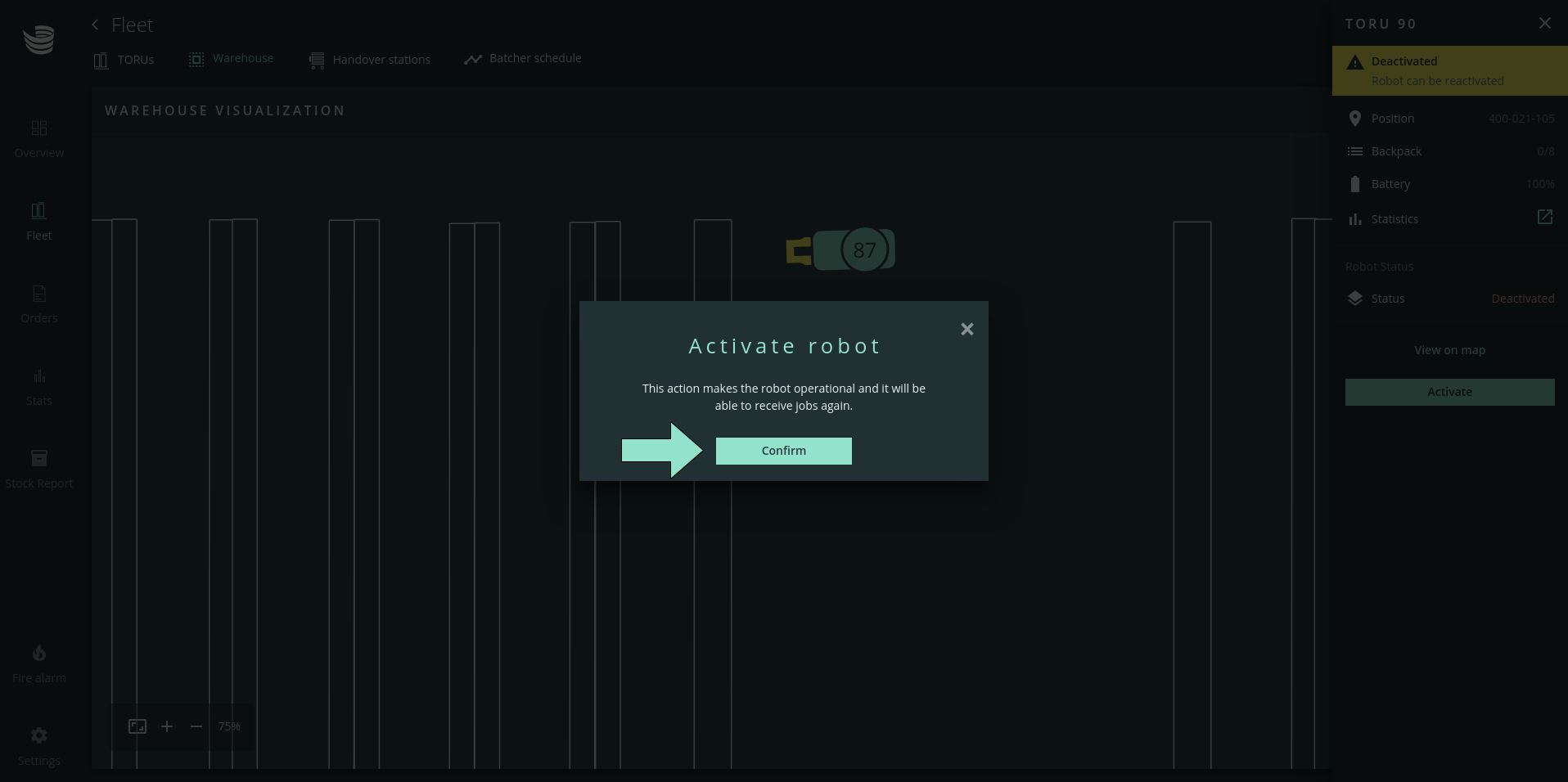This screenshot has width=1568, height=782.
Task: Open Orders in the sidebar
Action: pyautogui.click(x=38, y=304)
